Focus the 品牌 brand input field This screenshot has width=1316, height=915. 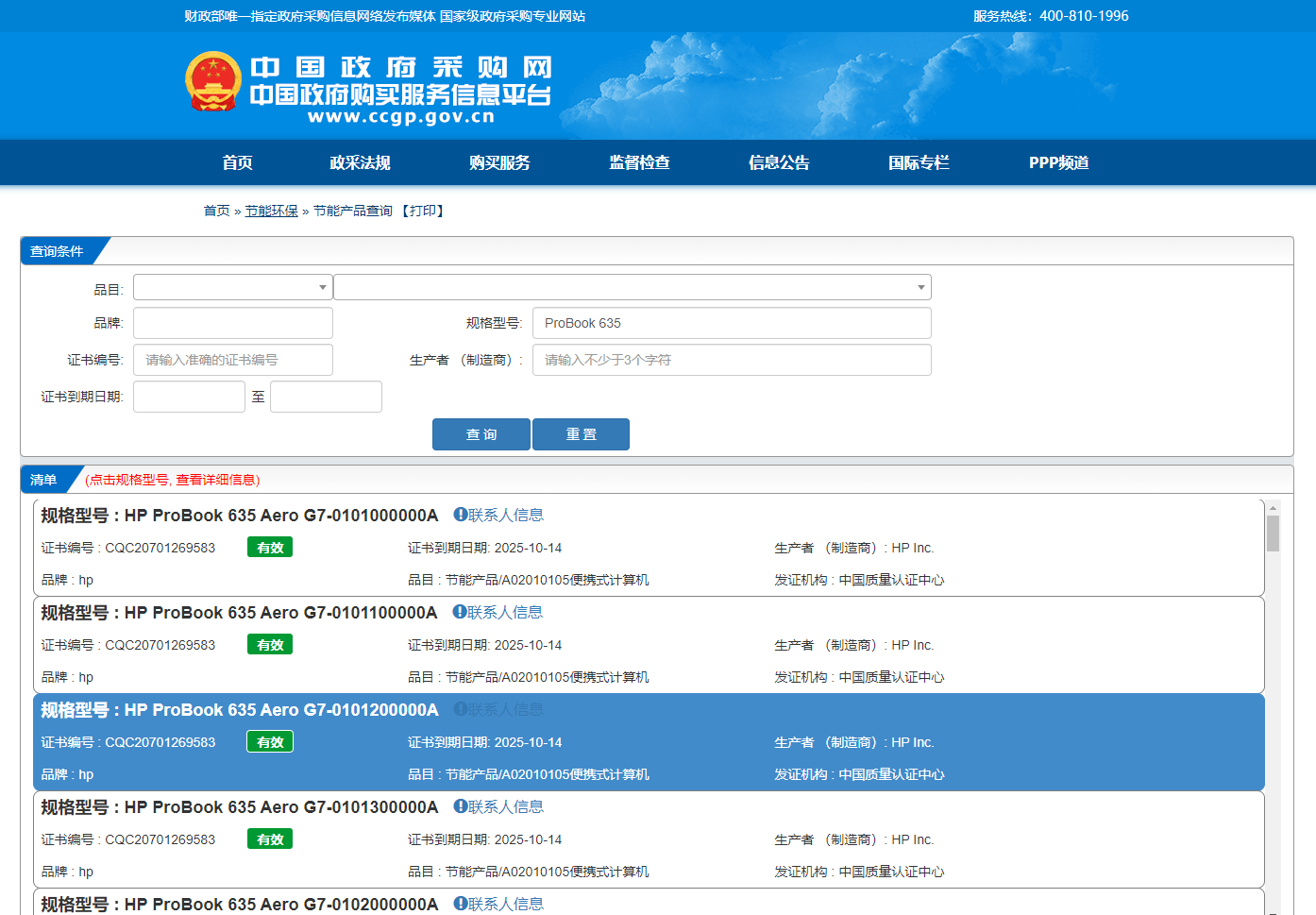pyautogui.click(x=233, y=323)
